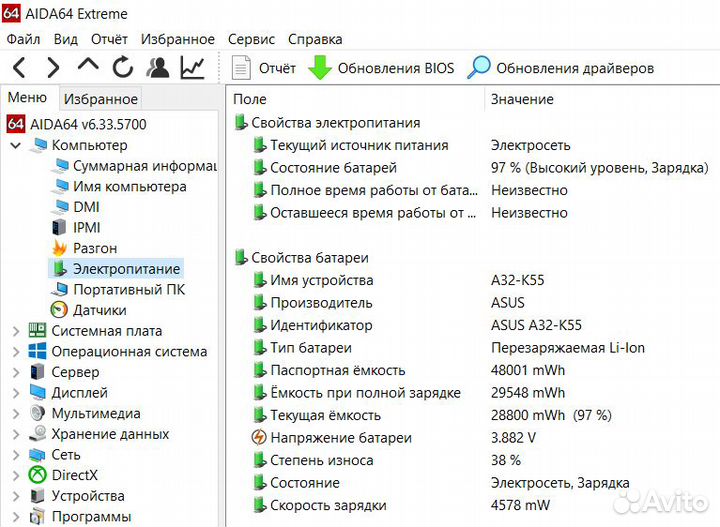Expand the Операционная система node
This screenshot has height=527, width=720.
16,352
